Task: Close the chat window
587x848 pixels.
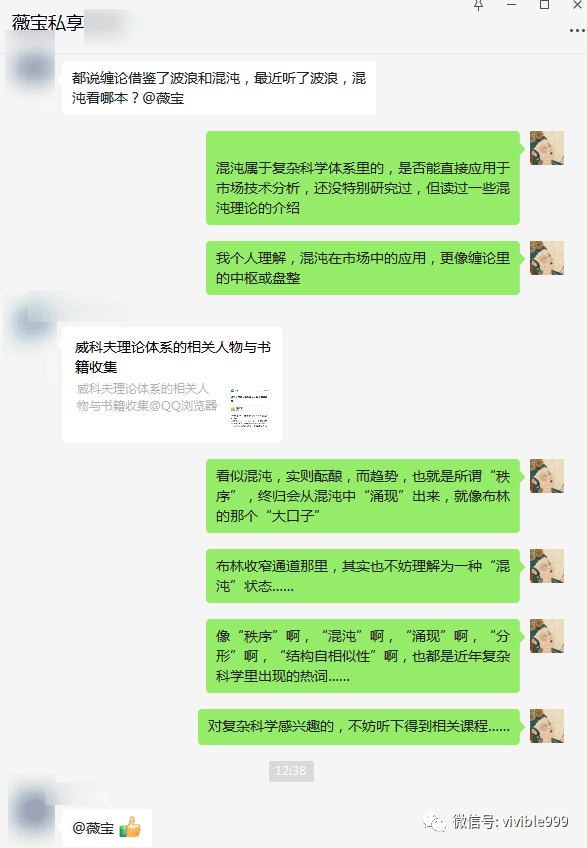Action: (577, 5)
